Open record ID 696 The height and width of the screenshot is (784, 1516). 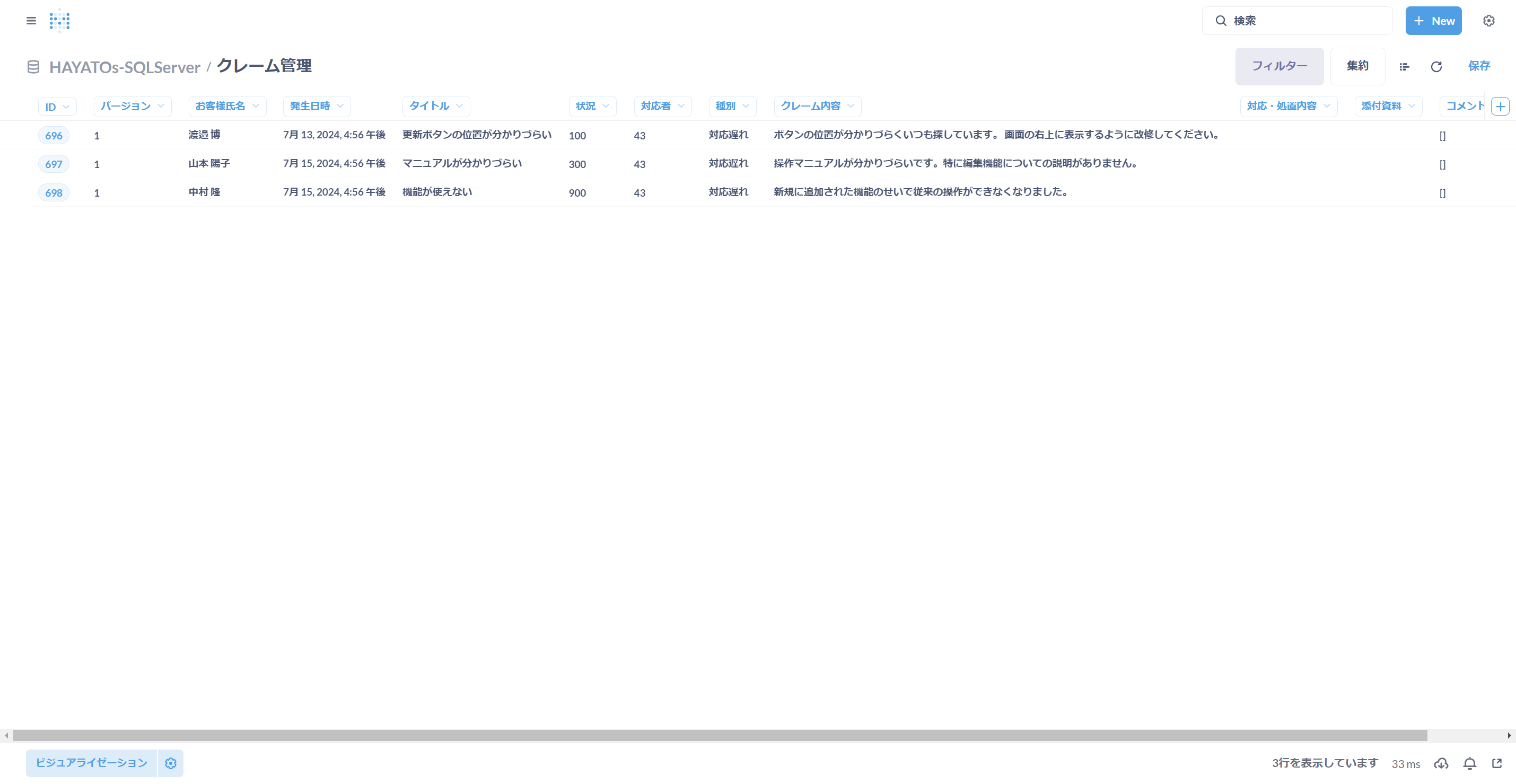pos(54,135)
